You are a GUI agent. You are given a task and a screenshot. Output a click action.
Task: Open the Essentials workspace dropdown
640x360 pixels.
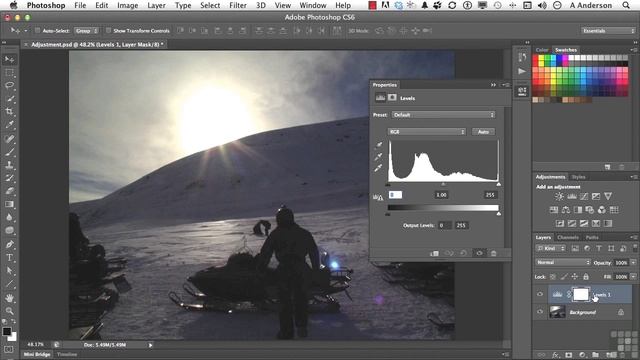coord(608,31)
